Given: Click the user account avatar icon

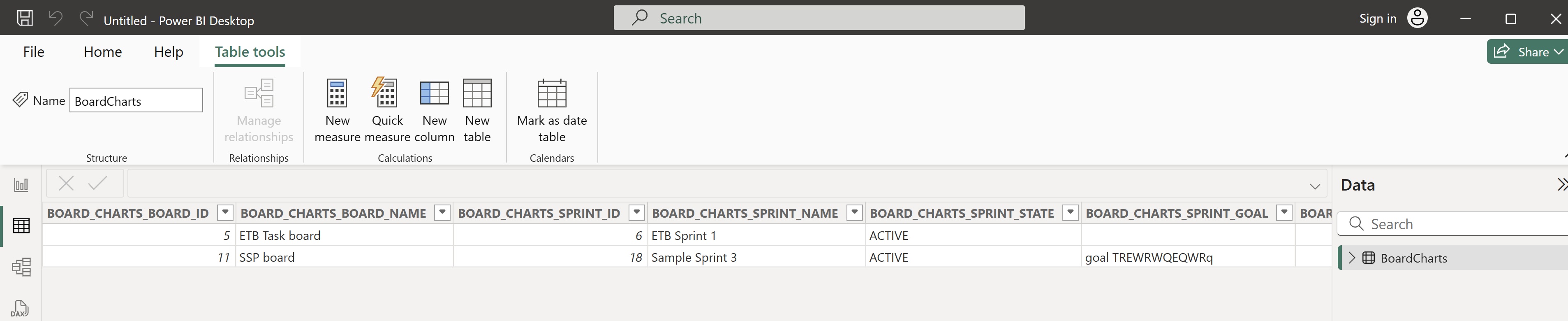Looking at the screenshot, I should pyautogui.click(x=1417, y=18).
